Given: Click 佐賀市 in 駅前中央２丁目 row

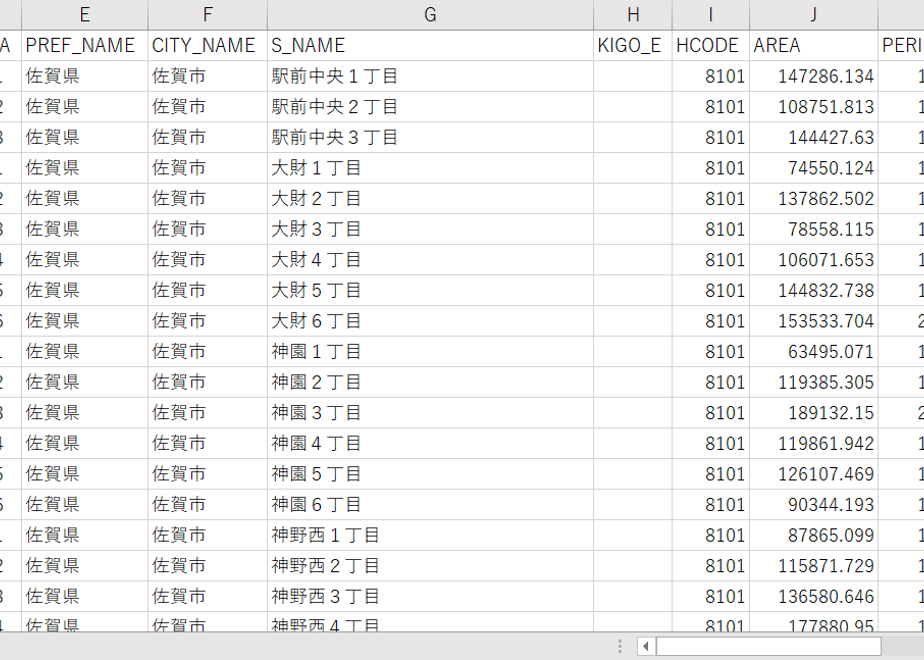Looking at the screenshot, I should click(207, 107).
